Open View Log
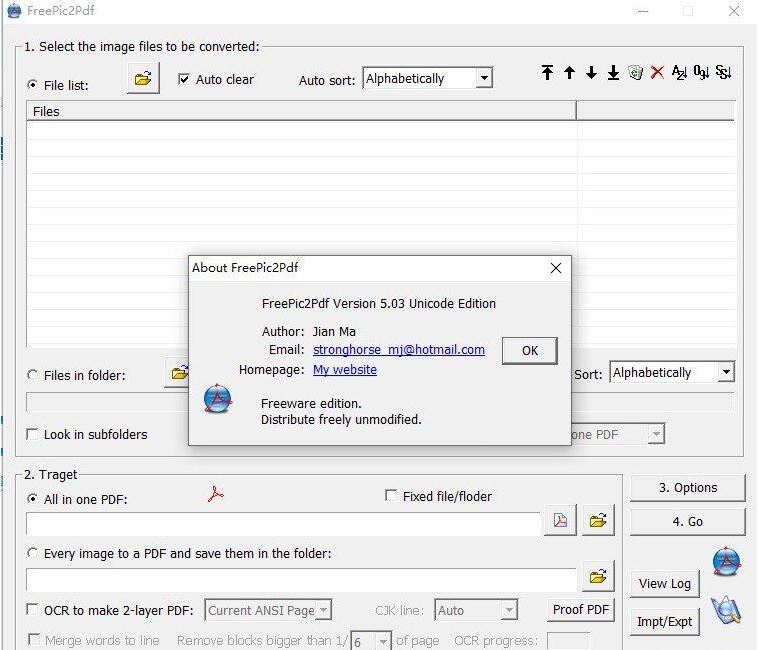Image resolution: width=758 pixels, height=650 pixels. 665,584
